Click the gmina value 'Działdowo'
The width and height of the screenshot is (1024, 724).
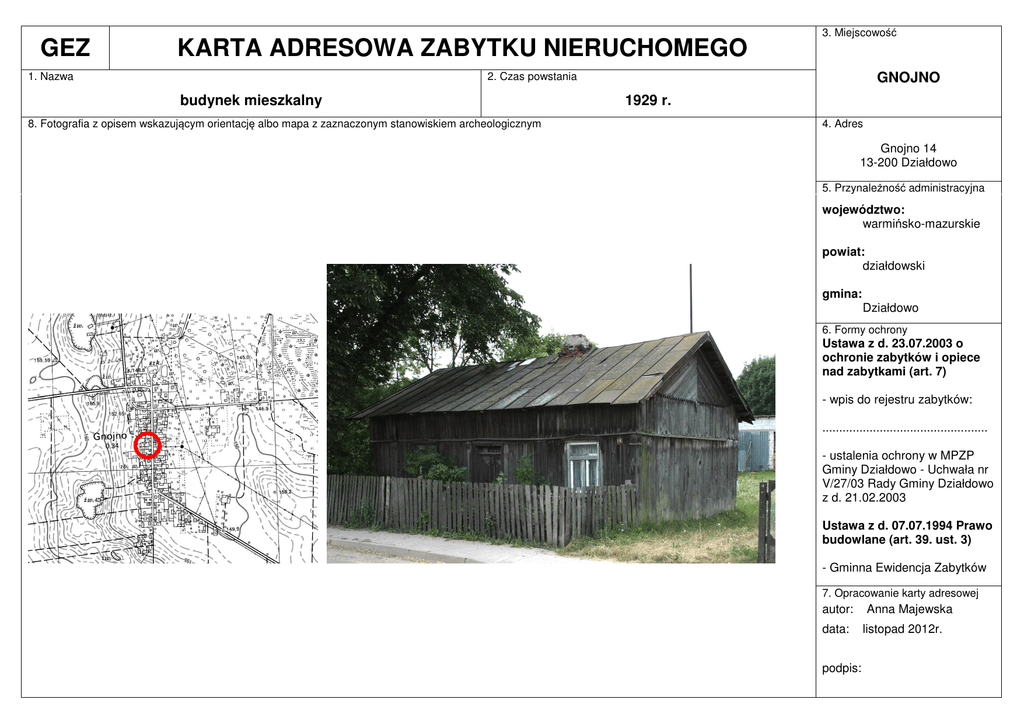[890, 308]
